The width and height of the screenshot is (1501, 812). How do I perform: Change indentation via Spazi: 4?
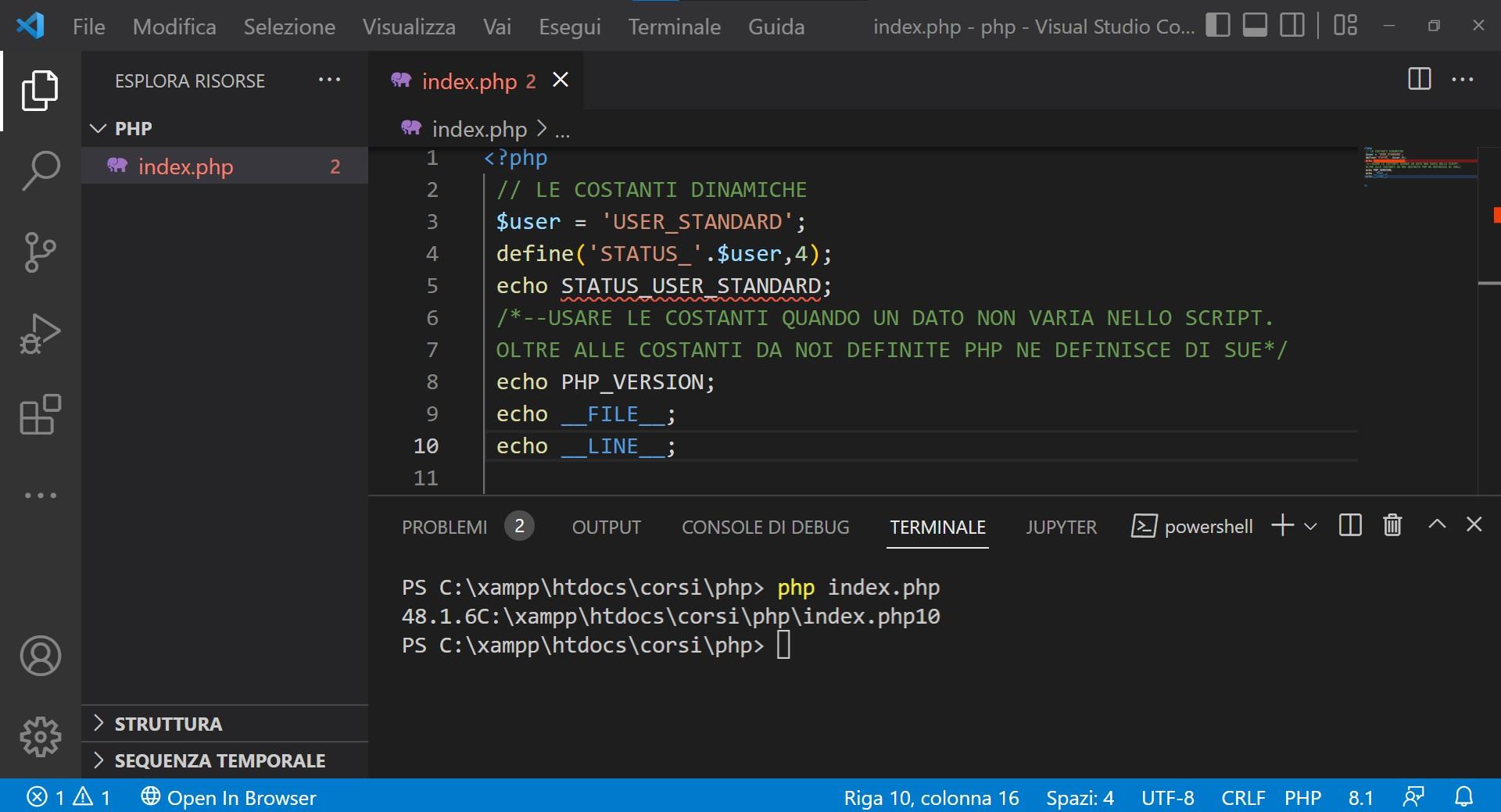coord(1080,797)
